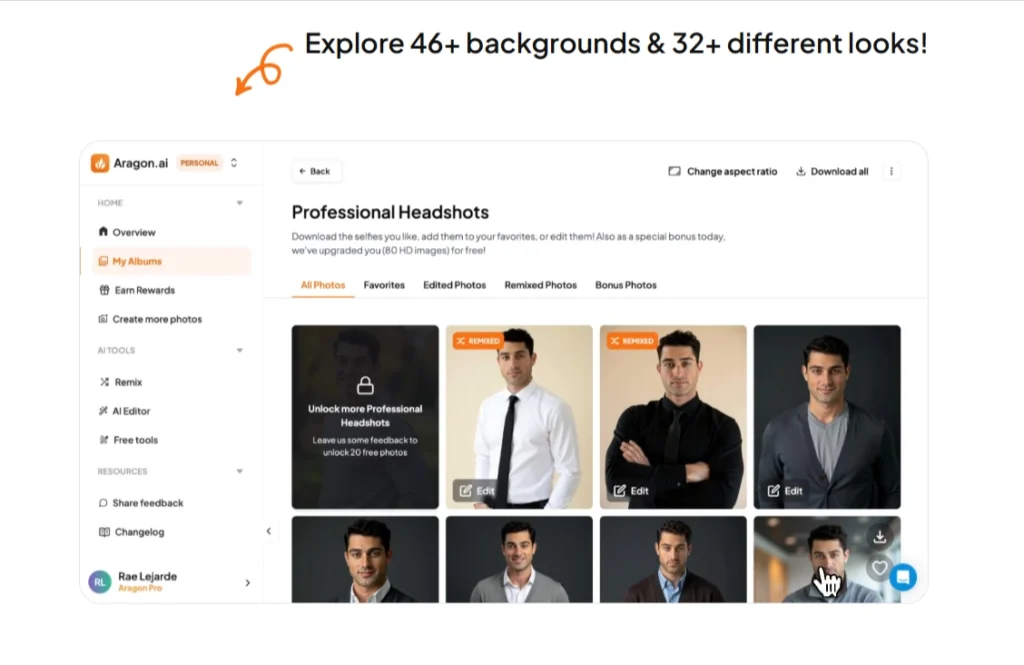Favorite the photo with the heart icon
This screenshot has height=665, width=1024.
click(x=879, y=568)
